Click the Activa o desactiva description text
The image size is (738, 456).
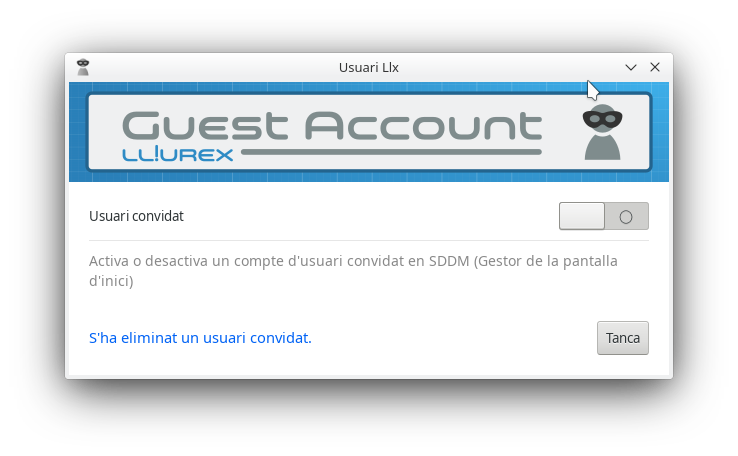(353, 271)
